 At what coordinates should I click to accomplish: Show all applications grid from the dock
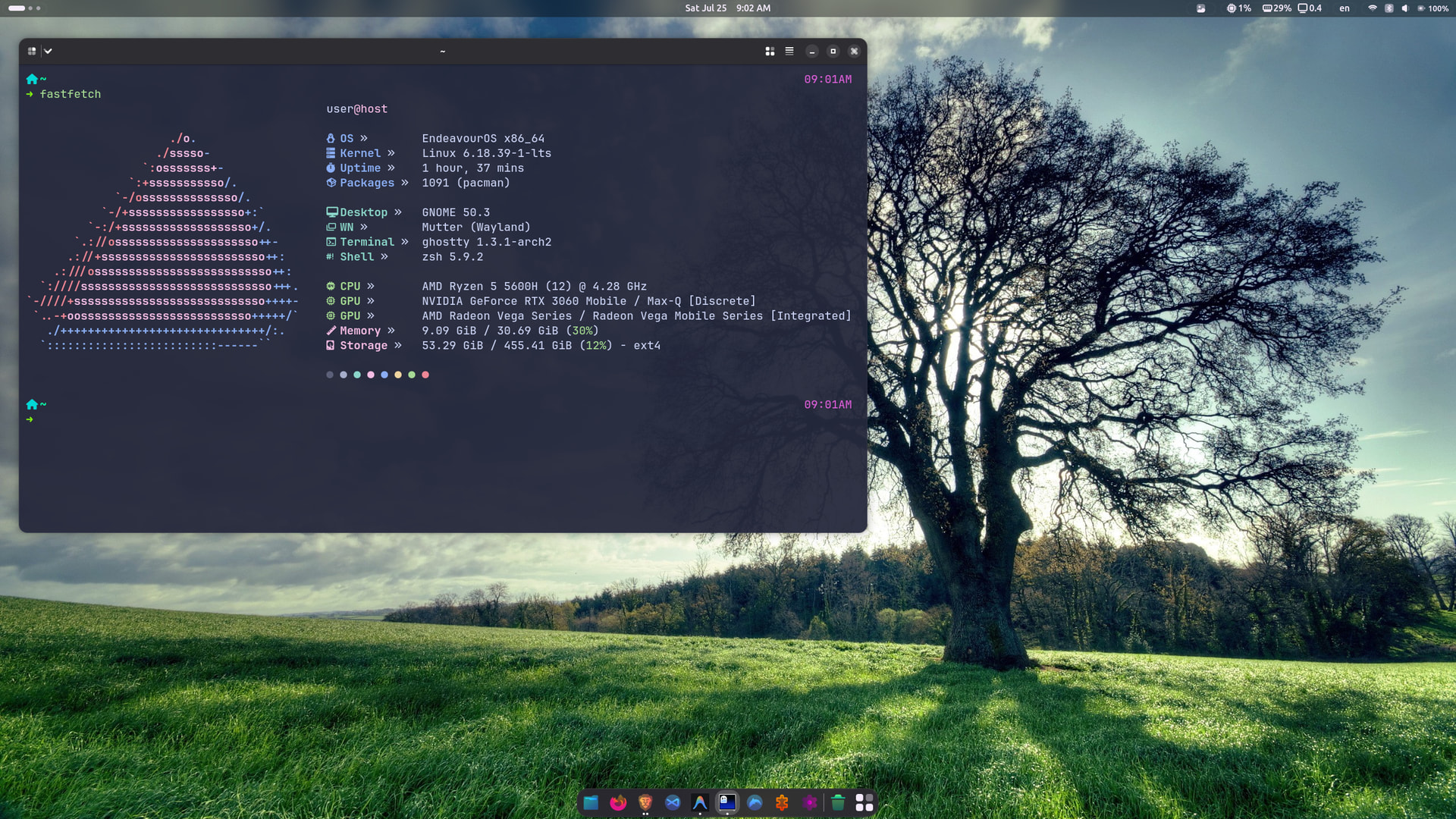coord(864,802)
